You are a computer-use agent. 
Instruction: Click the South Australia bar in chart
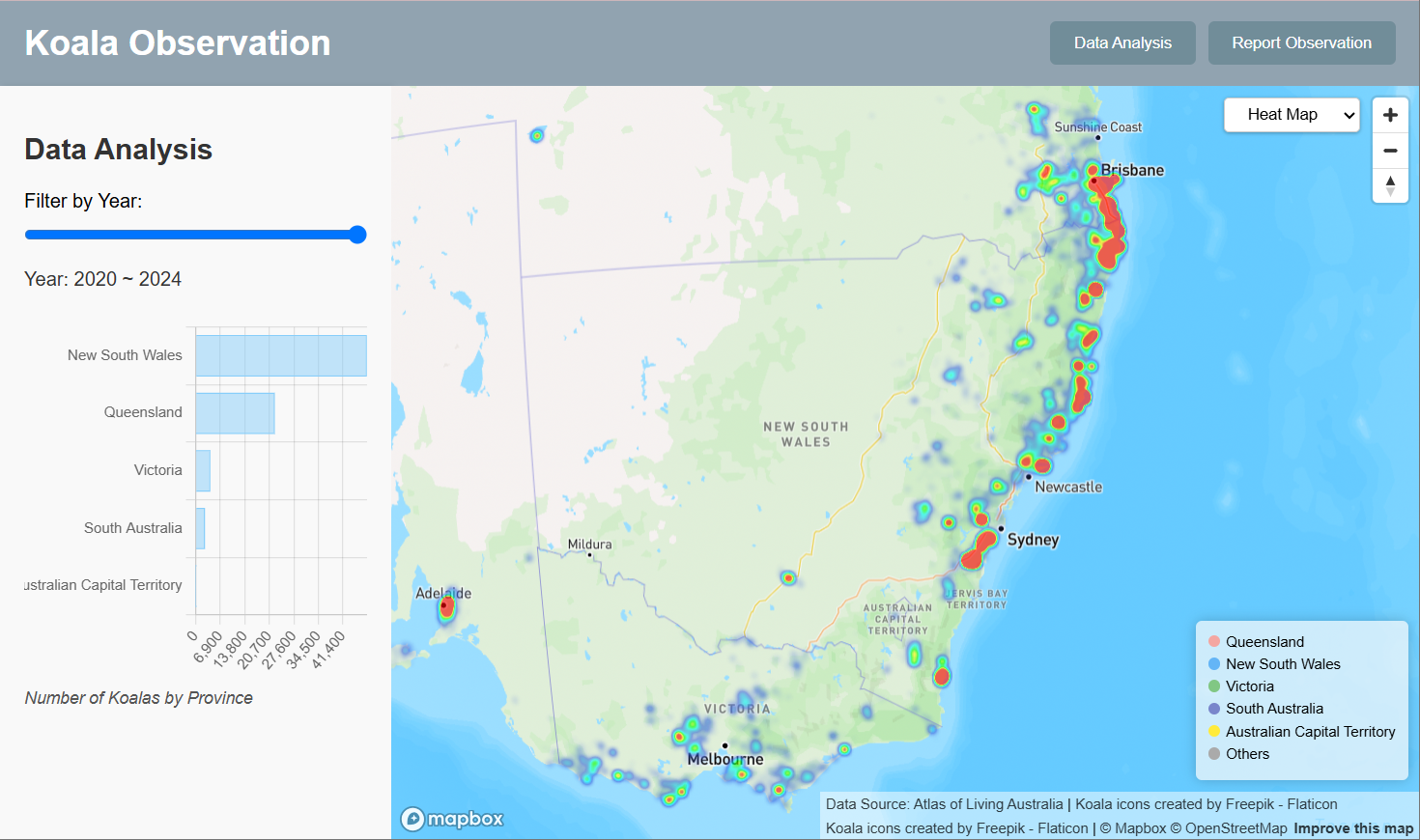click(200, 528)
